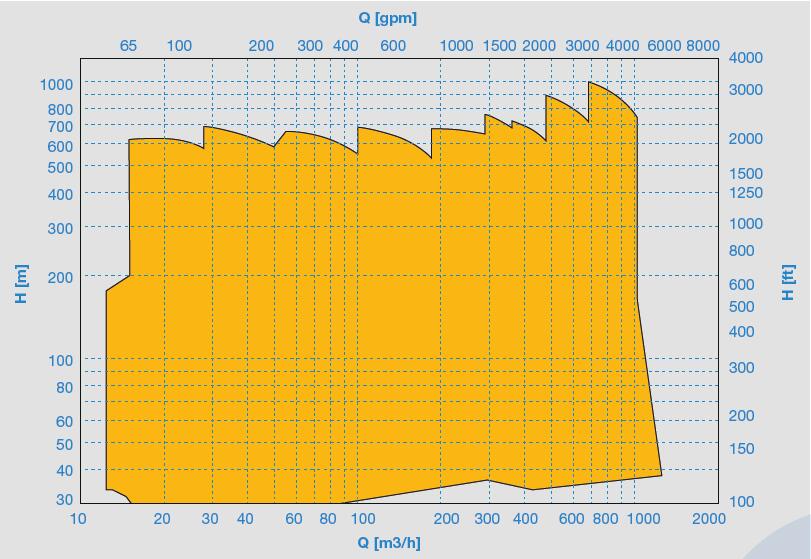Viewport: 811px width, 559px height.
Task: Click the Q [gpm] top axis title
Action: (x=387, y=18)
